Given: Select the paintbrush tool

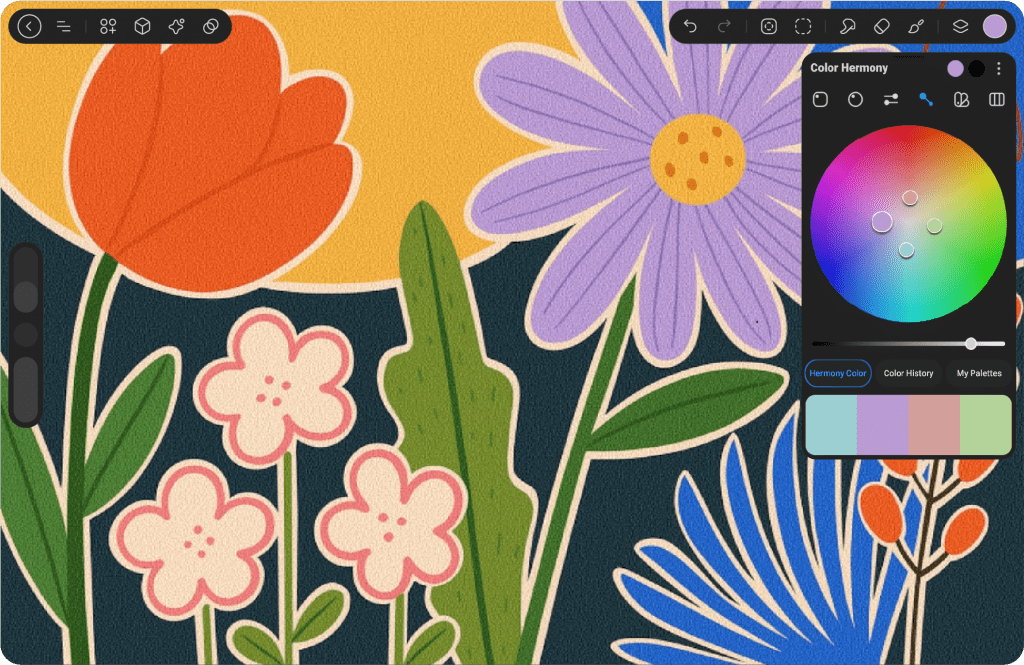Looking at the screenshot, I should coord(915,27).
